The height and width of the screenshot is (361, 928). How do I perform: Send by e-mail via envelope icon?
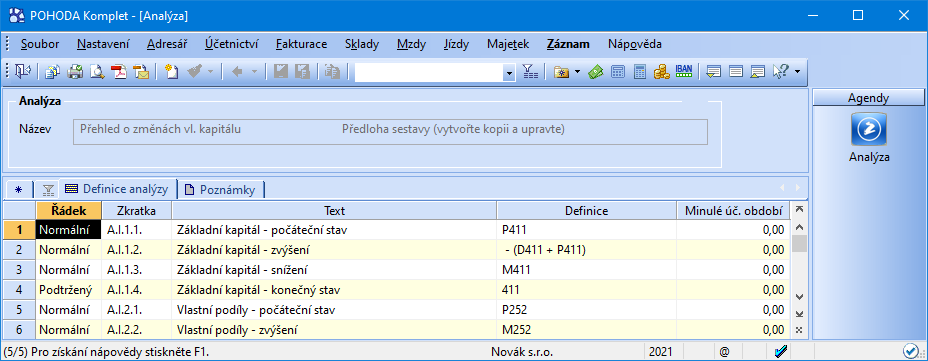pos(141,72)
